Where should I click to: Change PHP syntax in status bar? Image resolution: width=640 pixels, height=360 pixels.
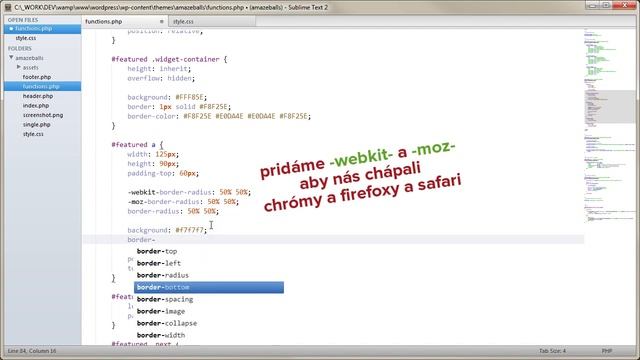pyautogui.click(x=607, y=351)
